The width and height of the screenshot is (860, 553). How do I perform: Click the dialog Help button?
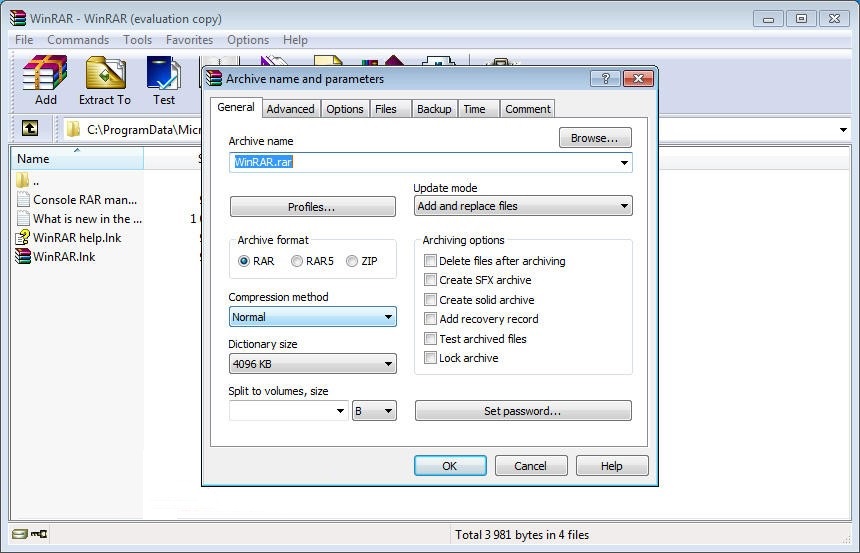pos(612,466)
